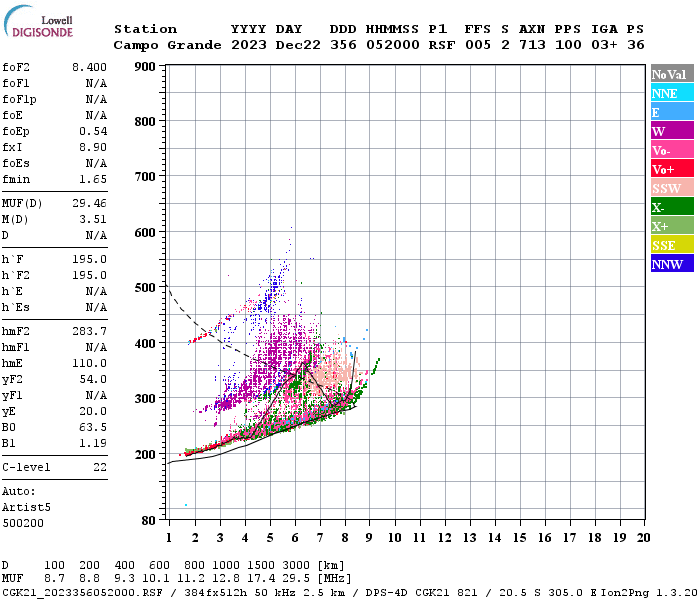The height and width of the screenshot is (600, 700).
Task: Click the FFS value 005
Action: [x=478, y=45]
